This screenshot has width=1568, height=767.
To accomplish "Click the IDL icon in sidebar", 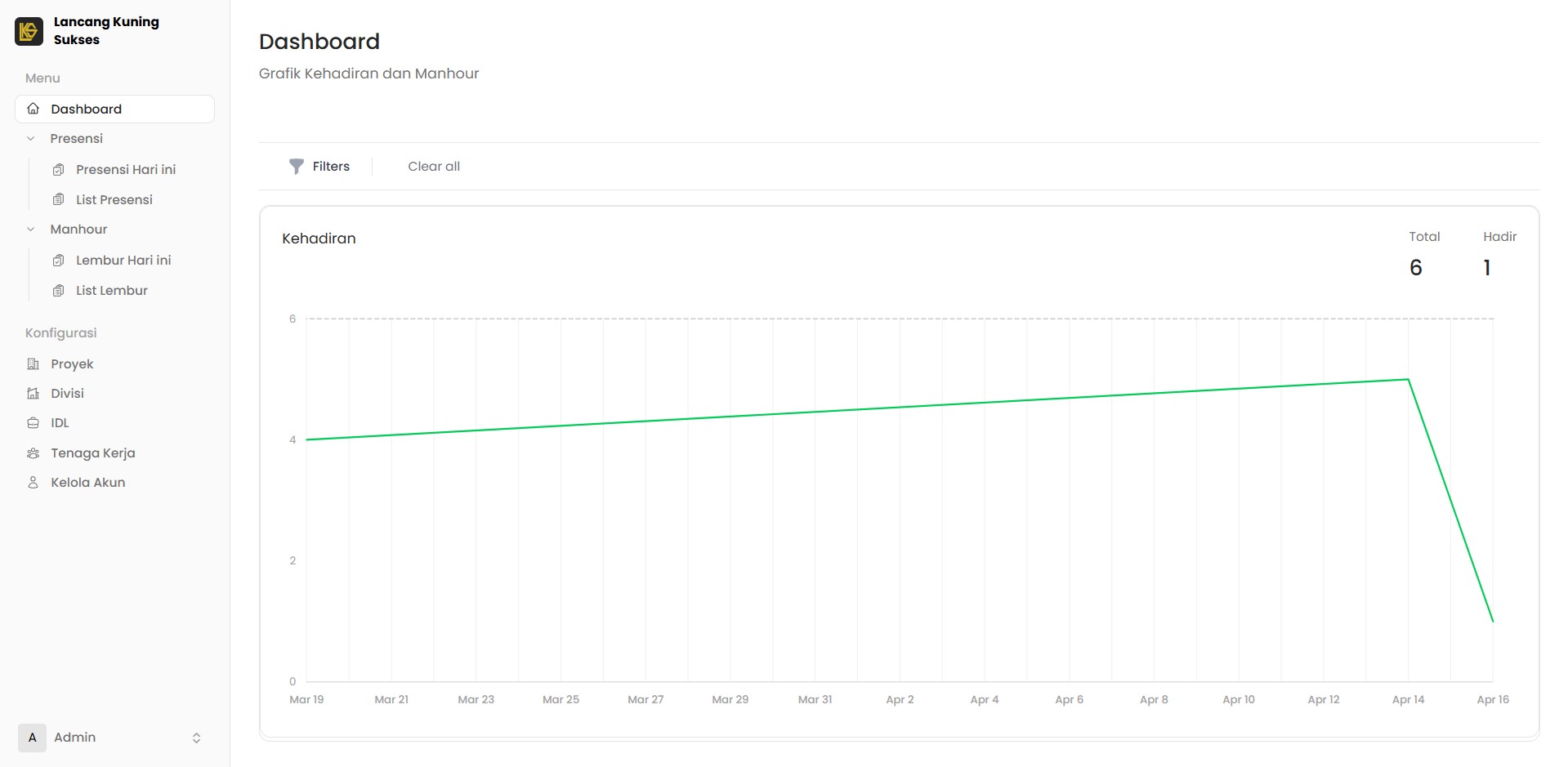I will tap(34, 423).
